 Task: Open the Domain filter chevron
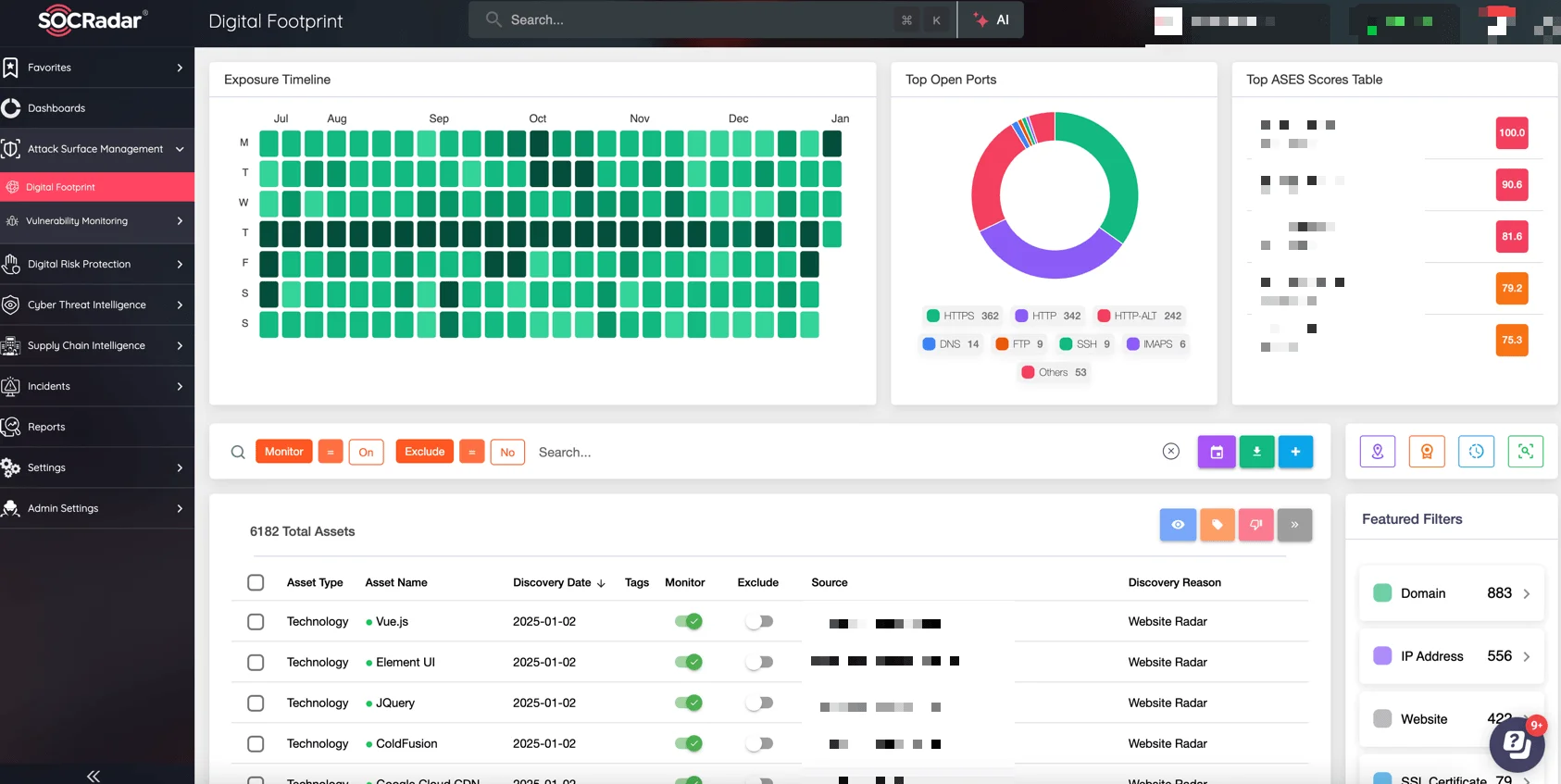click(1527, 594)
